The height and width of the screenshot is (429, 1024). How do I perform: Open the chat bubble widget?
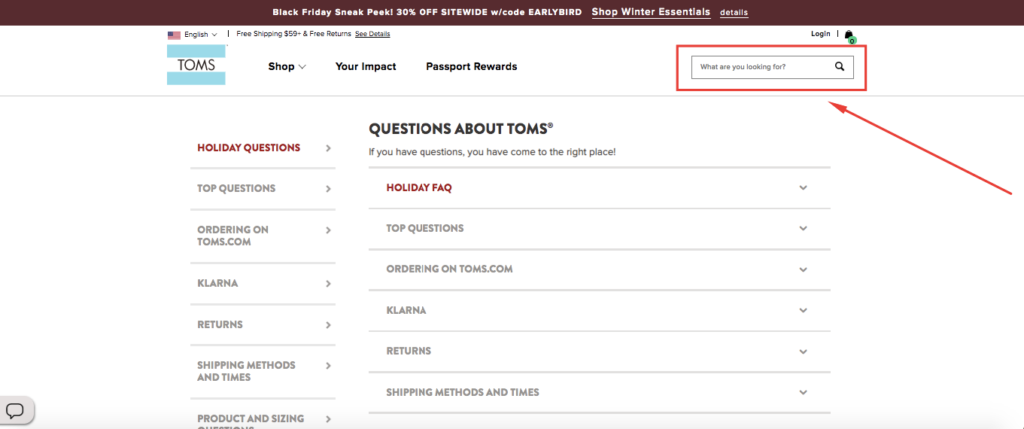pyautogui.click(x=16, y=411)
